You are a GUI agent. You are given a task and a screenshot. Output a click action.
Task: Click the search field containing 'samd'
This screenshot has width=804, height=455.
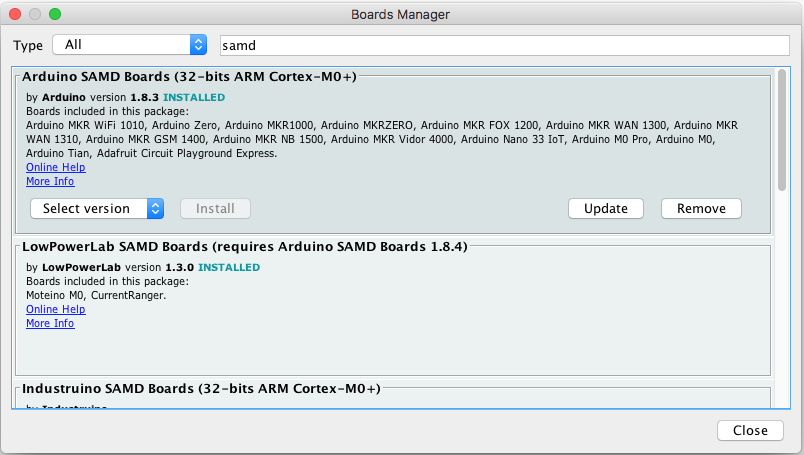click(505, 45)
